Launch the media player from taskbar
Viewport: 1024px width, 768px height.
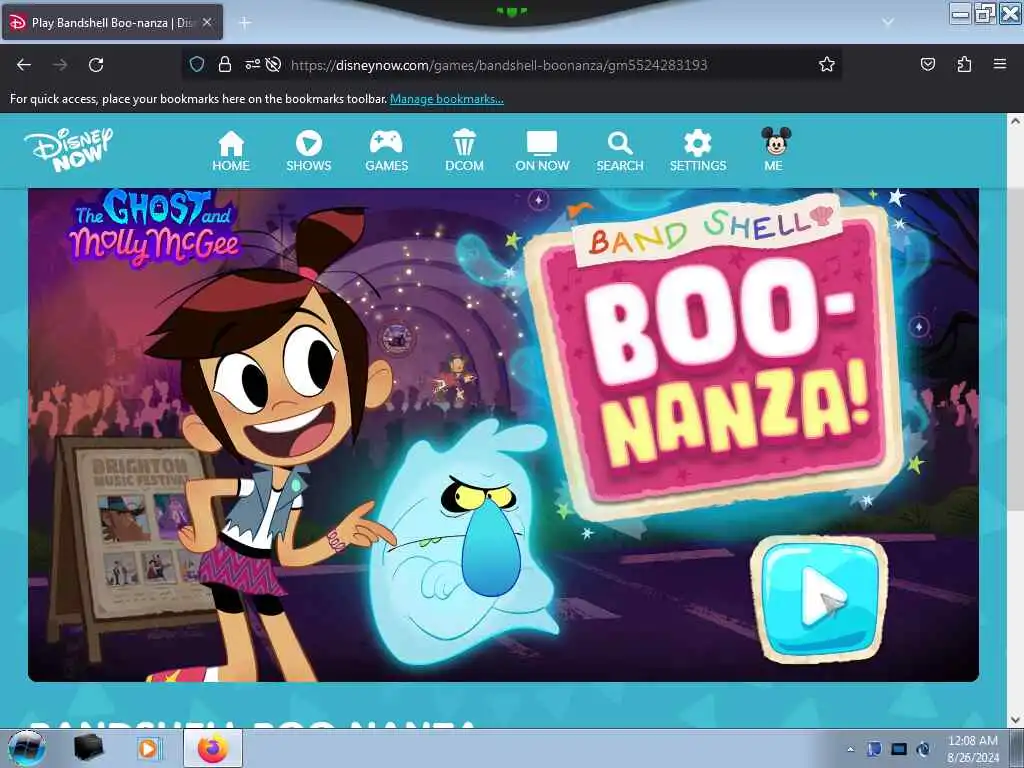coord(148,748)
